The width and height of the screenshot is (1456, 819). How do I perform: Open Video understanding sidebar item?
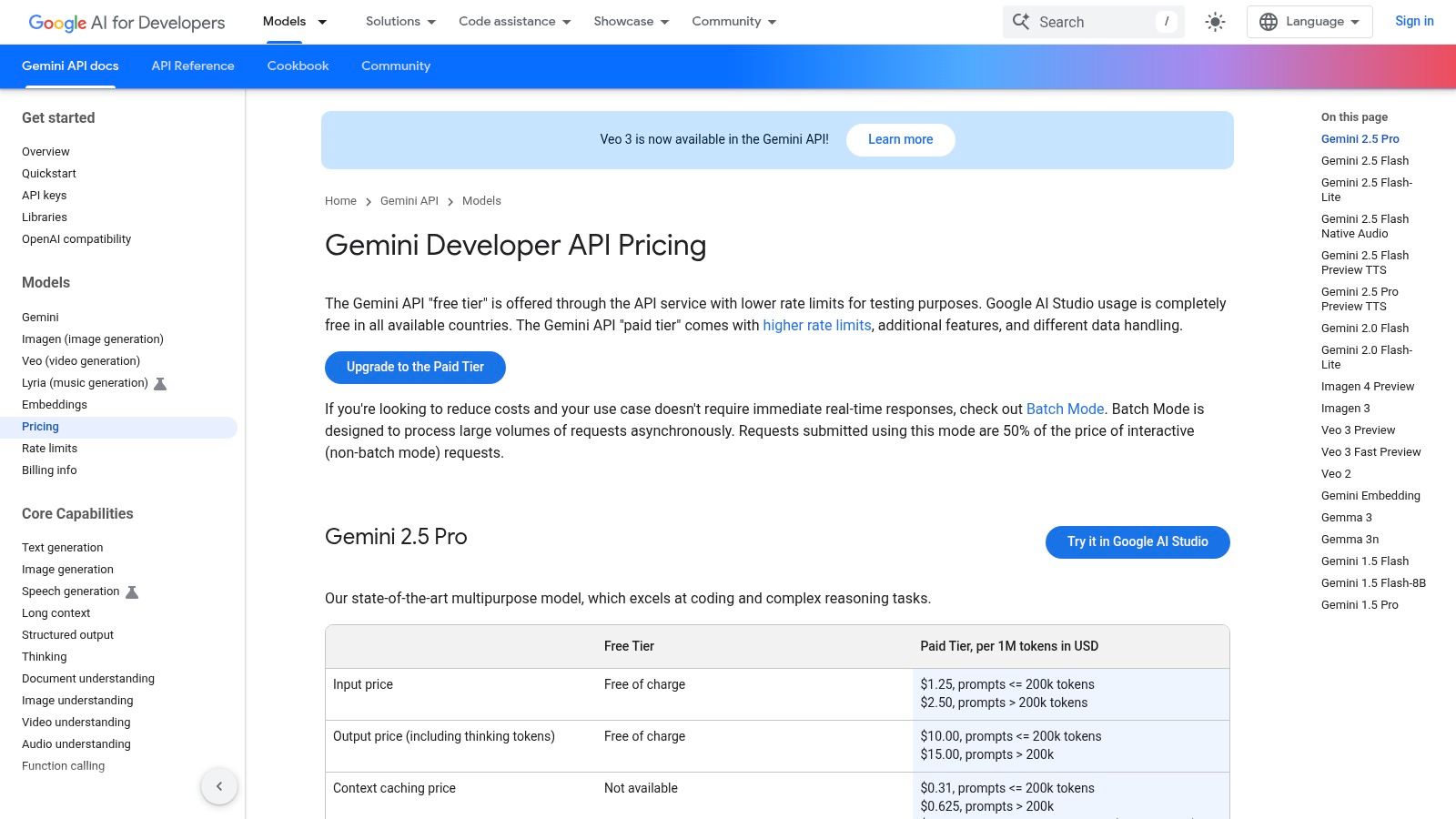pos(76,723)
